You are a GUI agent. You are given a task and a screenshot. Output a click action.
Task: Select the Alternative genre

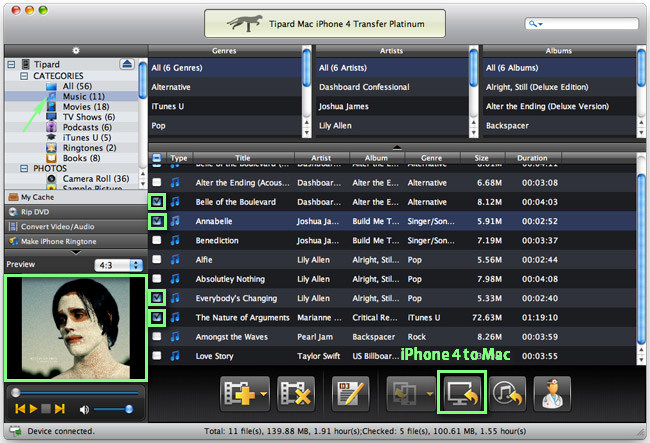point(225,87)
